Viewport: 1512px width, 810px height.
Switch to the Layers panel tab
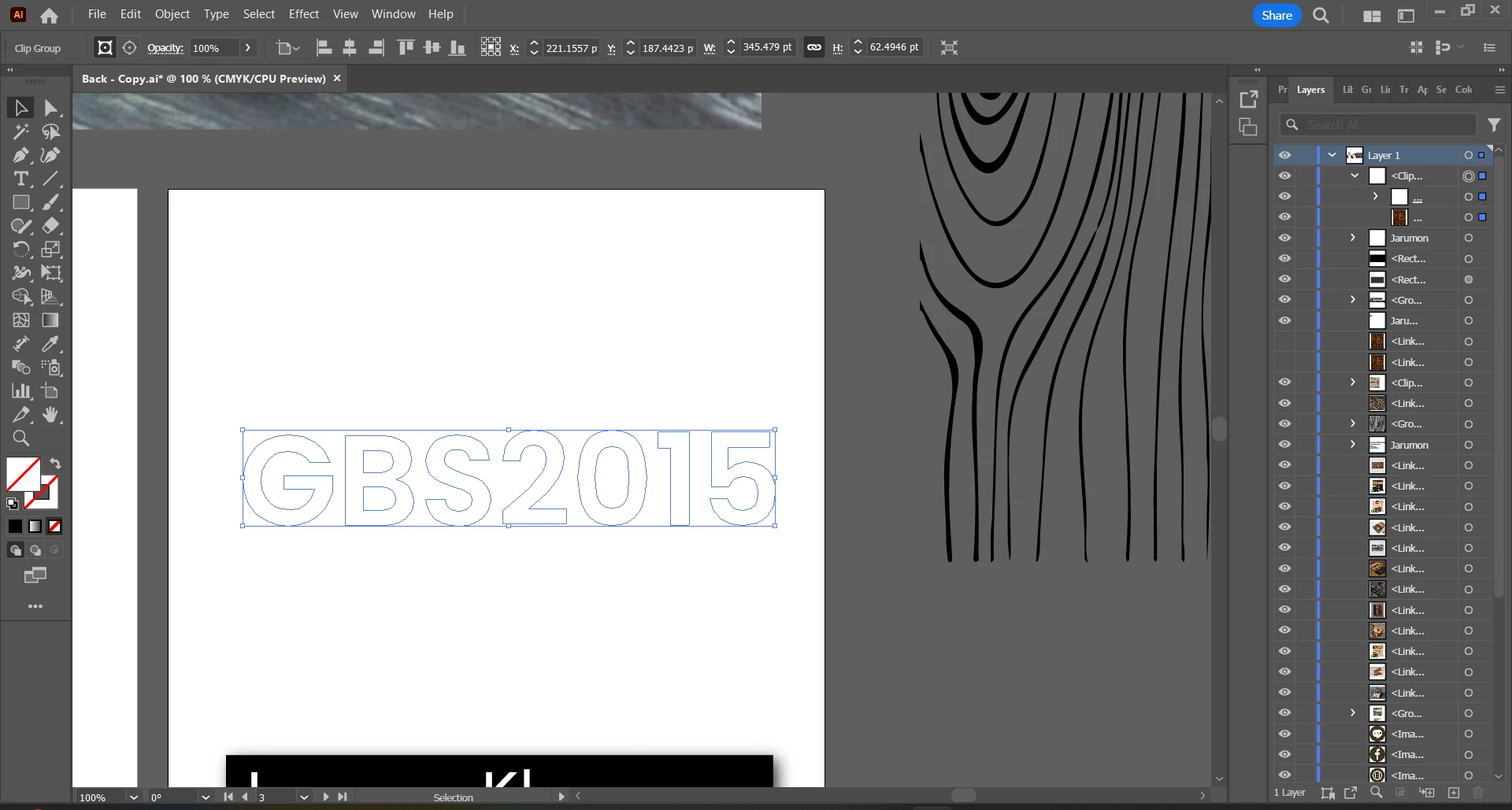click(1310, 90)
